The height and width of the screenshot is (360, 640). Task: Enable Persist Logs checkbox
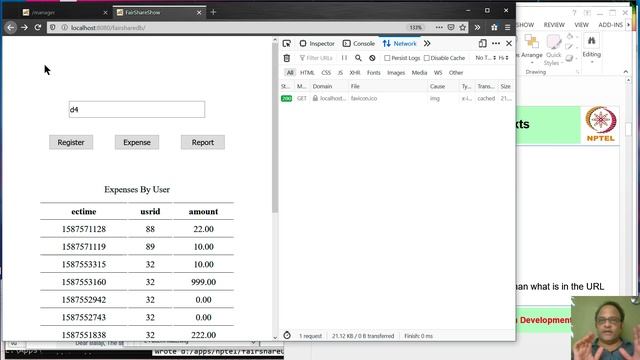pyautogui.click(x=387, y=58)
